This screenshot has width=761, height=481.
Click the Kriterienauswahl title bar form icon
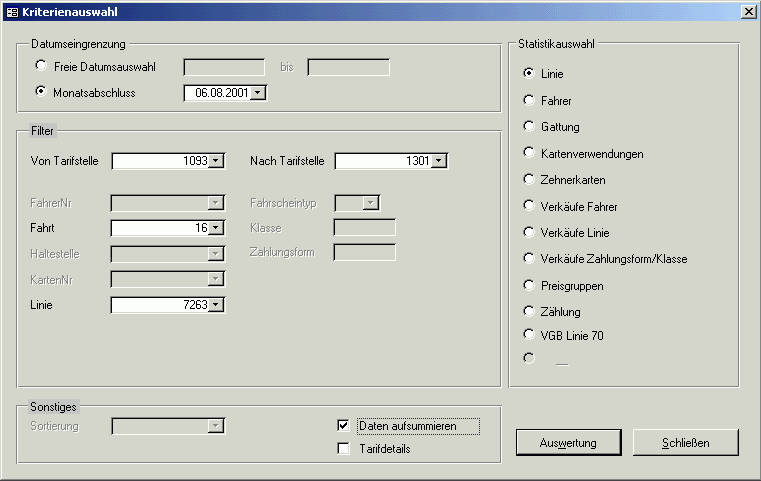(12, 12)
